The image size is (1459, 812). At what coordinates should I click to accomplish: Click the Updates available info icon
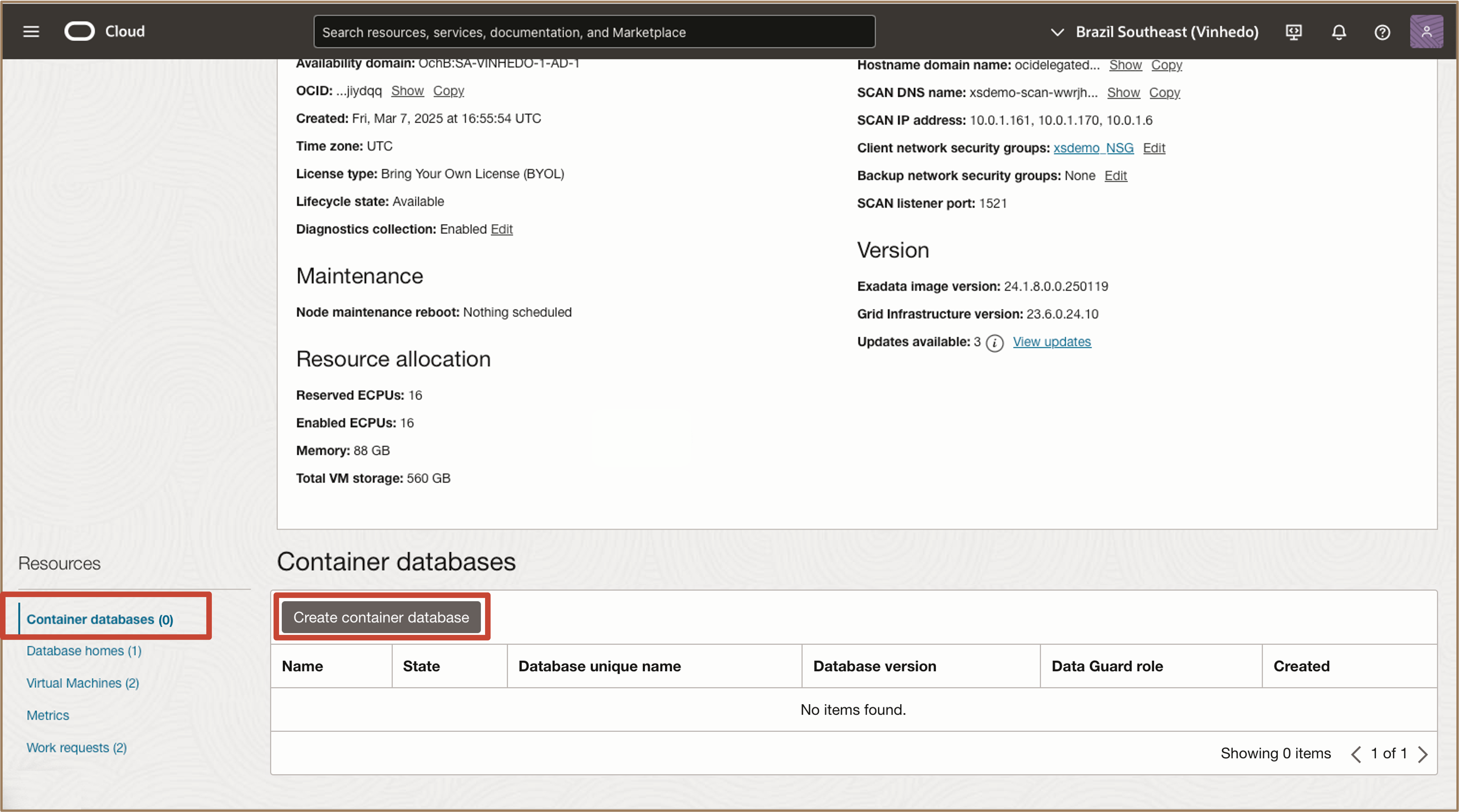tap(995, 343)
